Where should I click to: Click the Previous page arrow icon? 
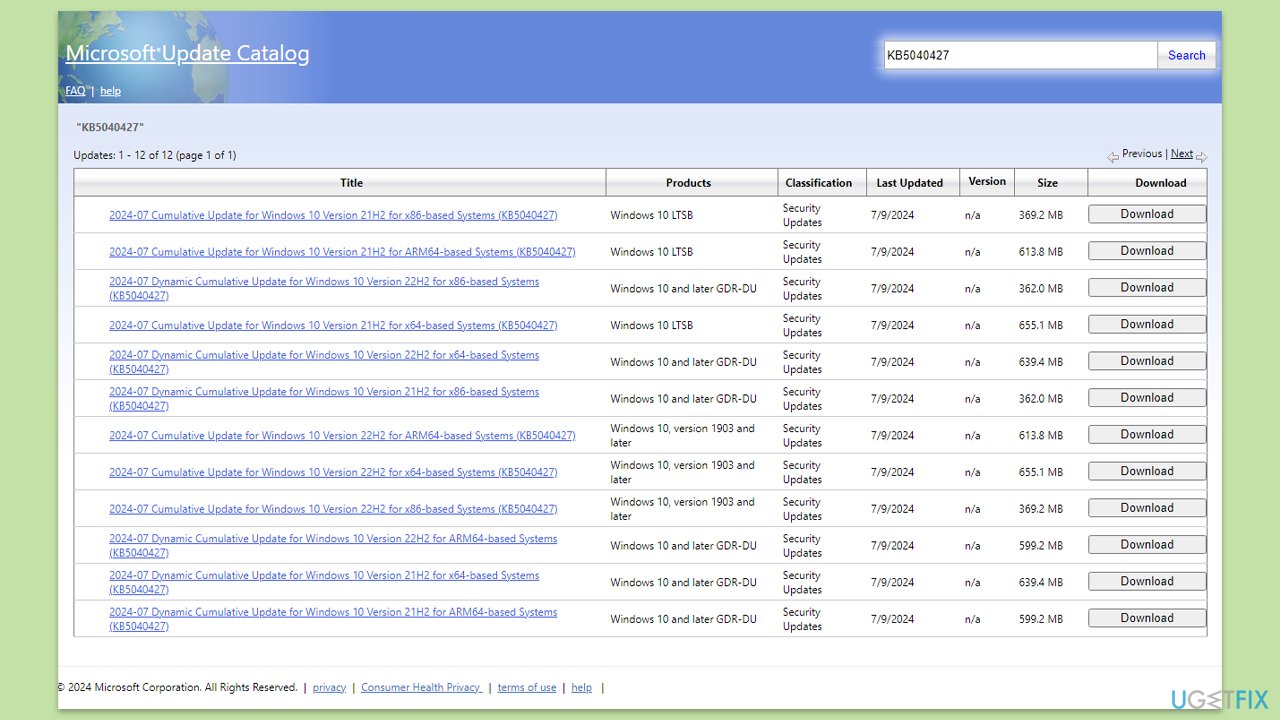(1113, 157)
